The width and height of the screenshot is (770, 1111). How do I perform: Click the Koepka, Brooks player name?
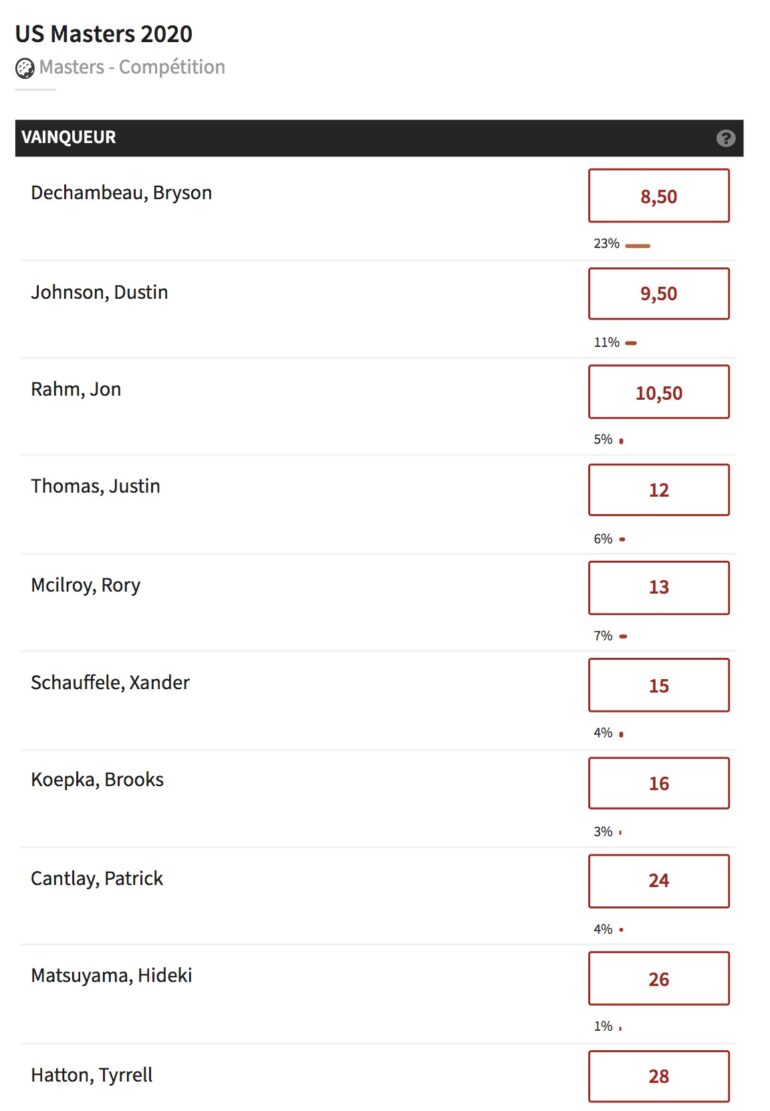[97, 779]
